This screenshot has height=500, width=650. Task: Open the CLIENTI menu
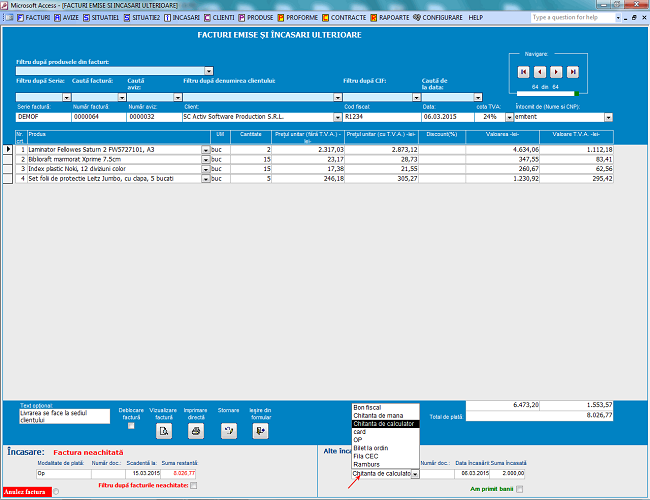219,17
